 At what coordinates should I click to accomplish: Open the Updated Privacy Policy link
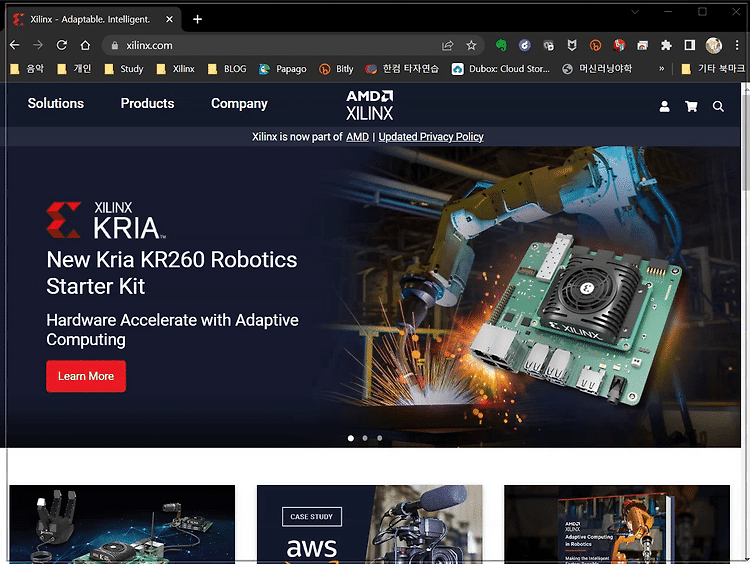[431, 137]
